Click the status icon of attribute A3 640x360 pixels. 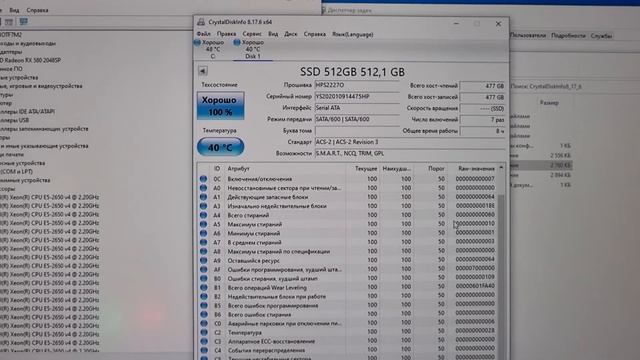203,206
